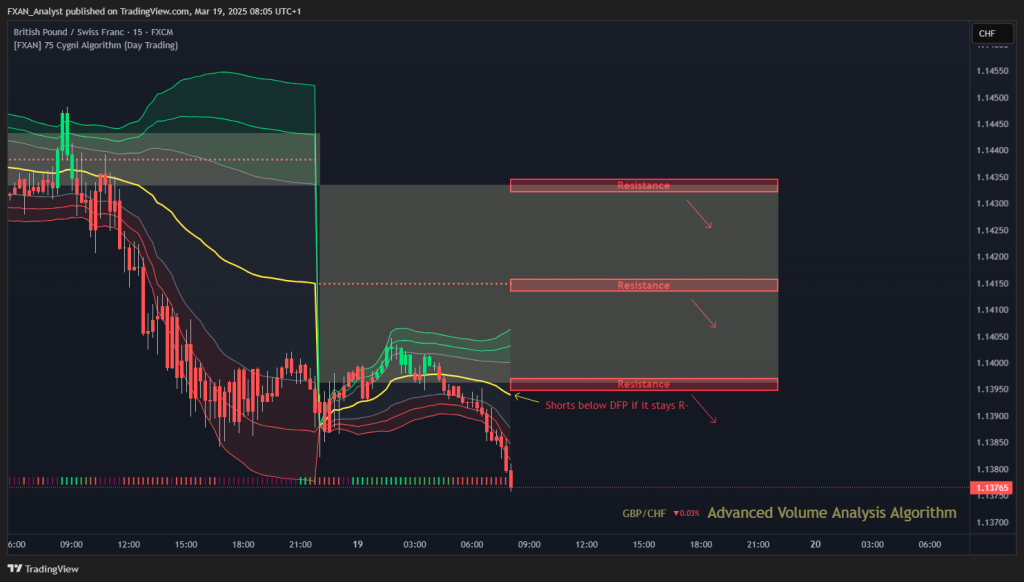Click the TradingView logo icon
Screen dimensions: 1024x582
pos(14,568)
